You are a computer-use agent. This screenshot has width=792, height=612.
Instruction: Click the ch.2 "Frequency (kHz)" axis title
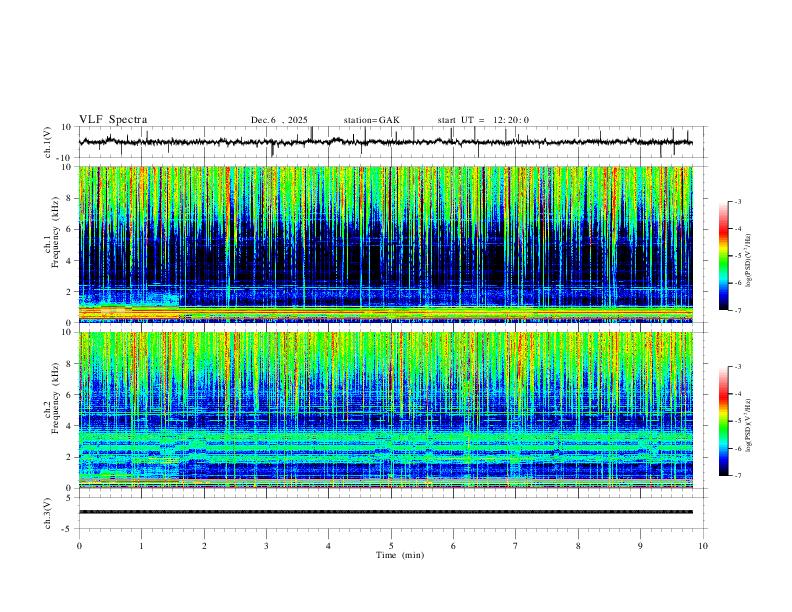click(x=56, y=398)
